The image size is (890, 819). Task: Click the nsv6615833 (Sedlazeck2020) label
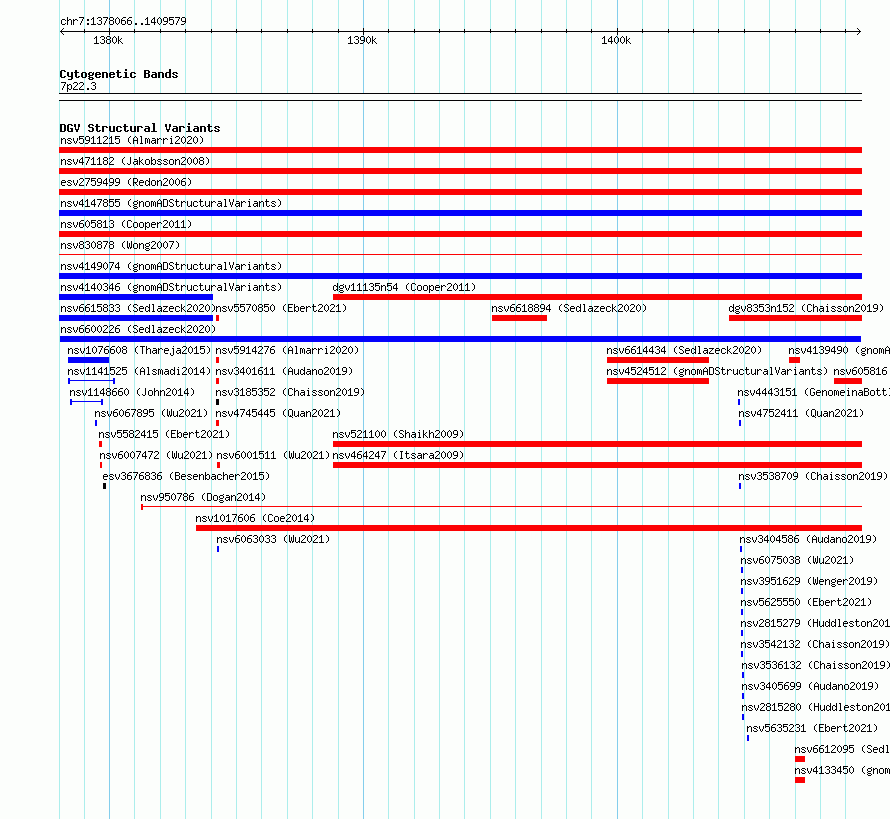(136, 308)
